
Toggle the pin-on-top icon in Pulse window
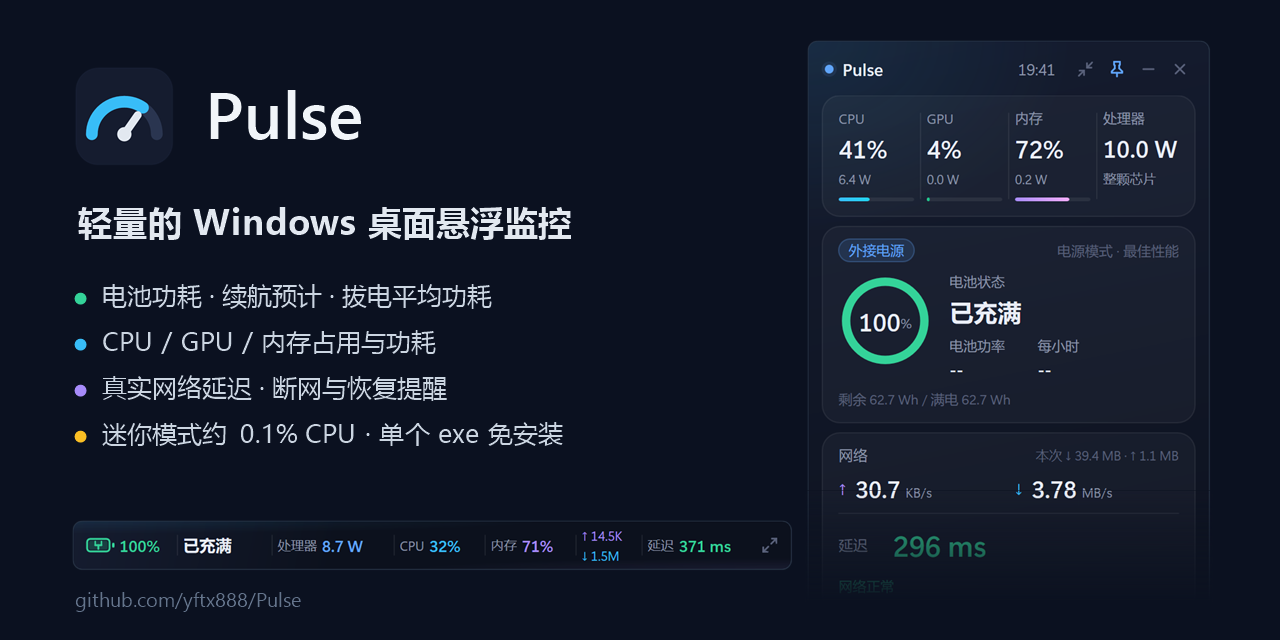[1117, 69]
